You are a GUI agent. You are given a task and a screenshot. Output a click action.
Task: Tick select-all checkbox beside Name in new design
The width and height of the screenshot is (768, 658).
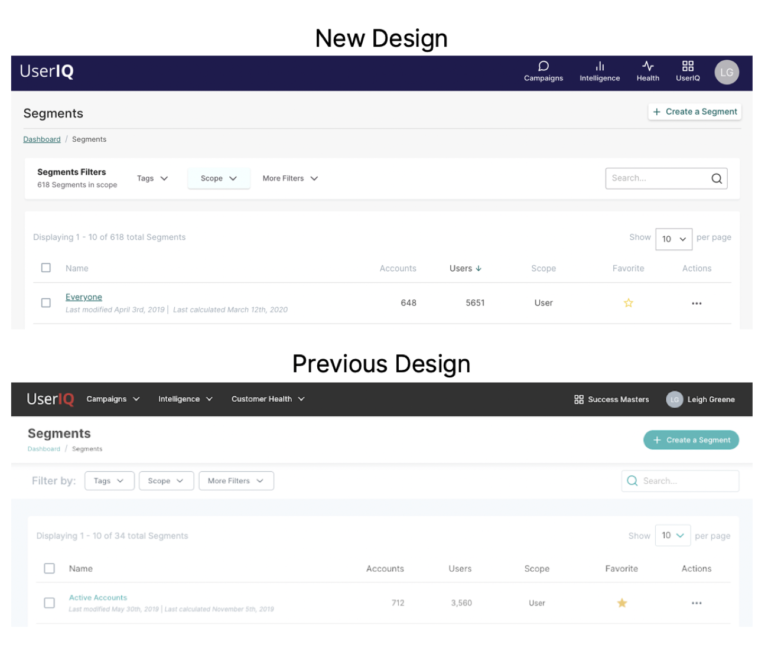click(x=46, y=268)
